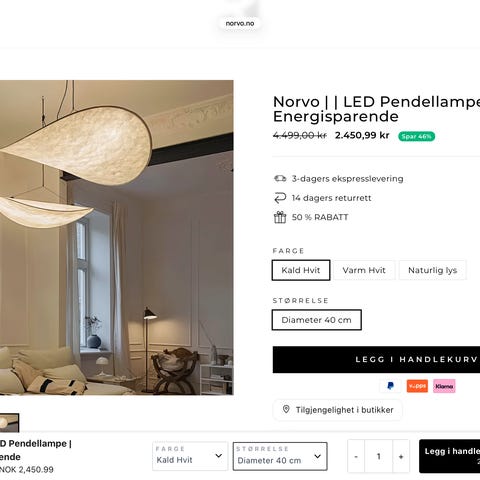Click the location pin icon

pos(286,409)
